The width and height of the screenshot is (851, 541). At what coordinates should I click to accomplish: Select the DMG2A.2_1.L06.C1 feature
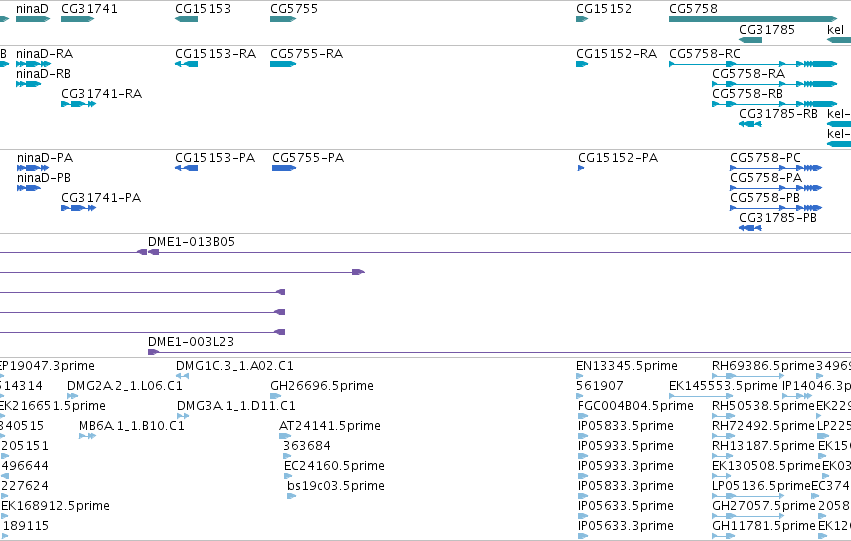click(x=125, y=386)
